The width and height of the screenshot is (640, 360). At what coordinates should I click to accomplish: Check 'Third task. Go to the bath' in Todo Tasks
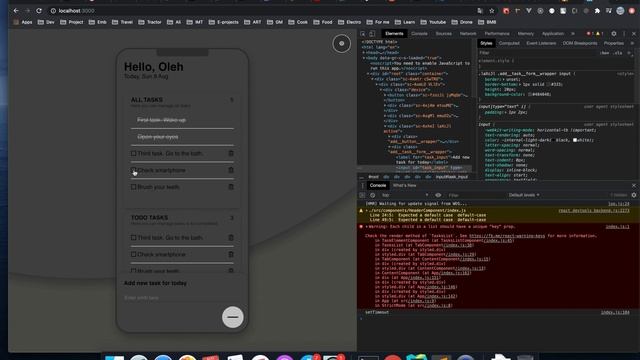click(x=133, y=238)
